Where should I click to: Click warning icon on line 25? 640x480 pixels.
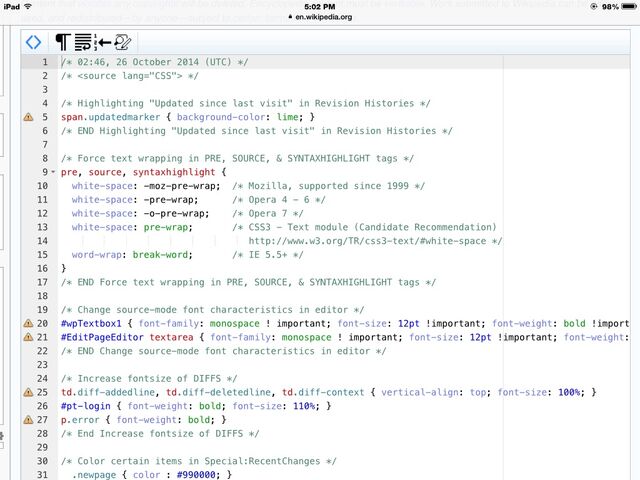point(29,393)
